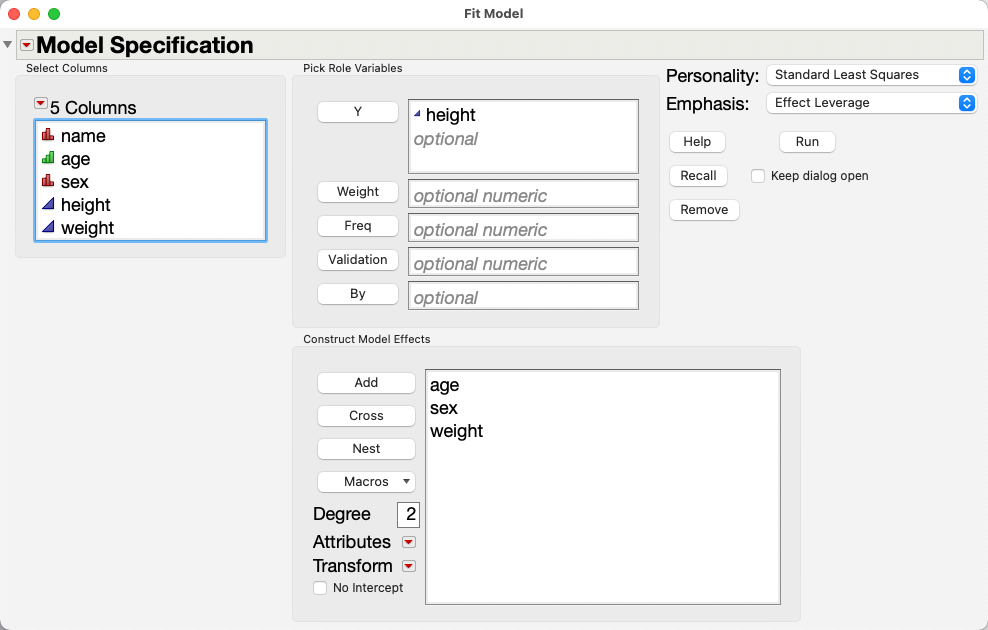This screenshot has height=630, width=988.
Task: Open the Attributes red triangle menu
Action: pos(408,542)
